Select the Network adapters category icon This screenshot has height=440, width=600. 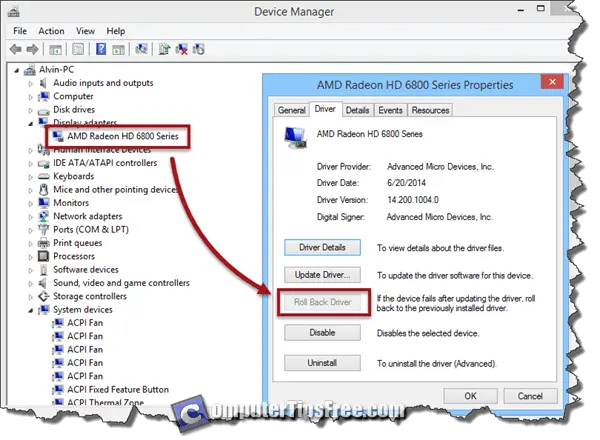tap(44, 216)
